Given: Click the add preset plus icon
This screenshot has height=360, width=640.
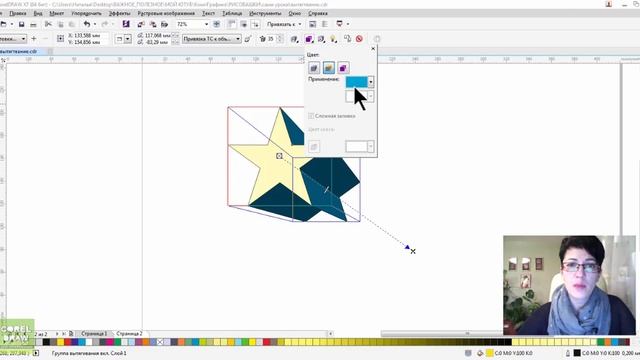Looking at the screenshot, I should (34, 39).
